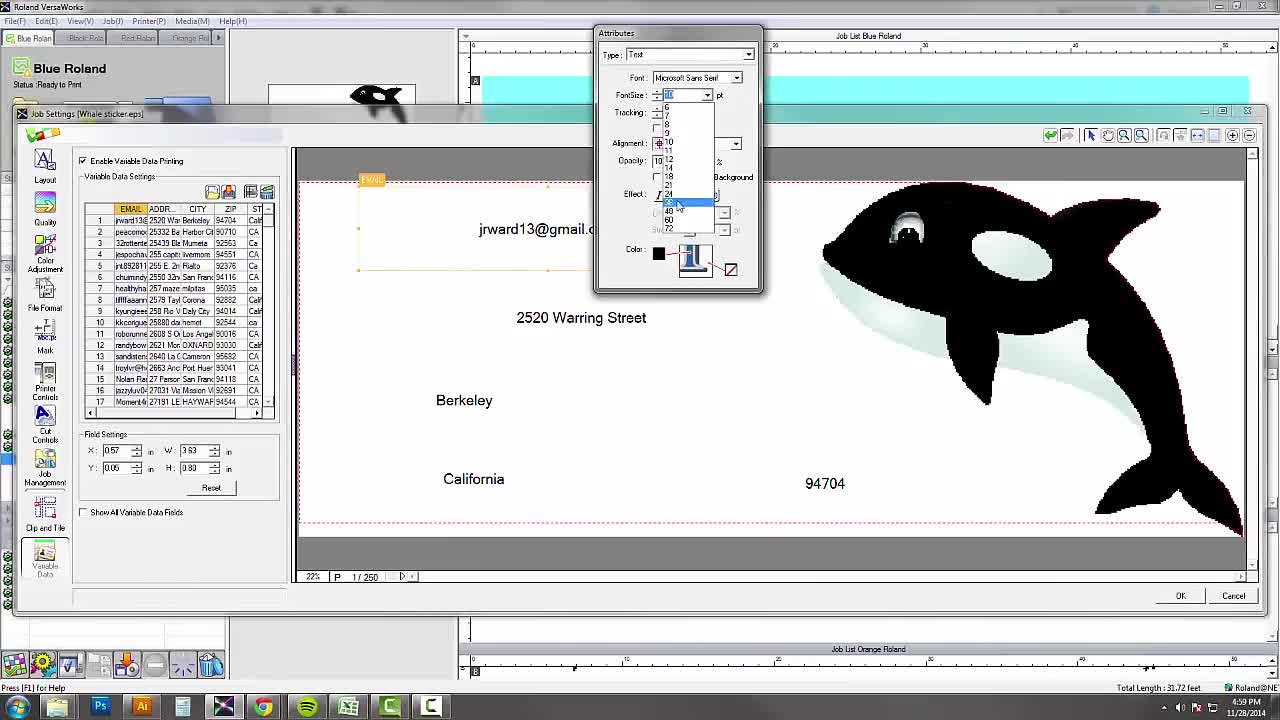This screenshot has width=1280, height=720.
Task: Click the download-to-disc icon in bottom toolbar
Action: click(126, 665)
